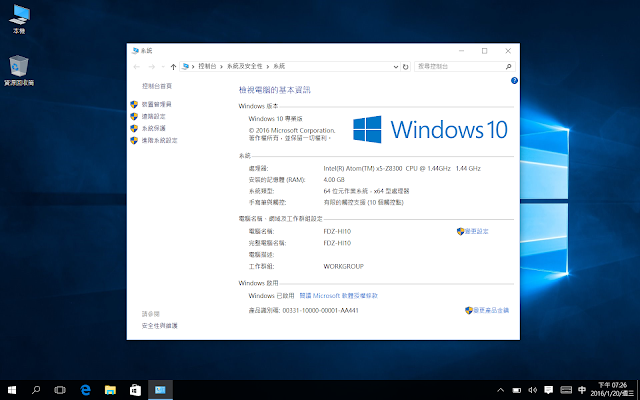Viewport: 640px width, 400px height.
Task: Select Windows 10 專業版 edition text
Action: click(x=276, y=119)
